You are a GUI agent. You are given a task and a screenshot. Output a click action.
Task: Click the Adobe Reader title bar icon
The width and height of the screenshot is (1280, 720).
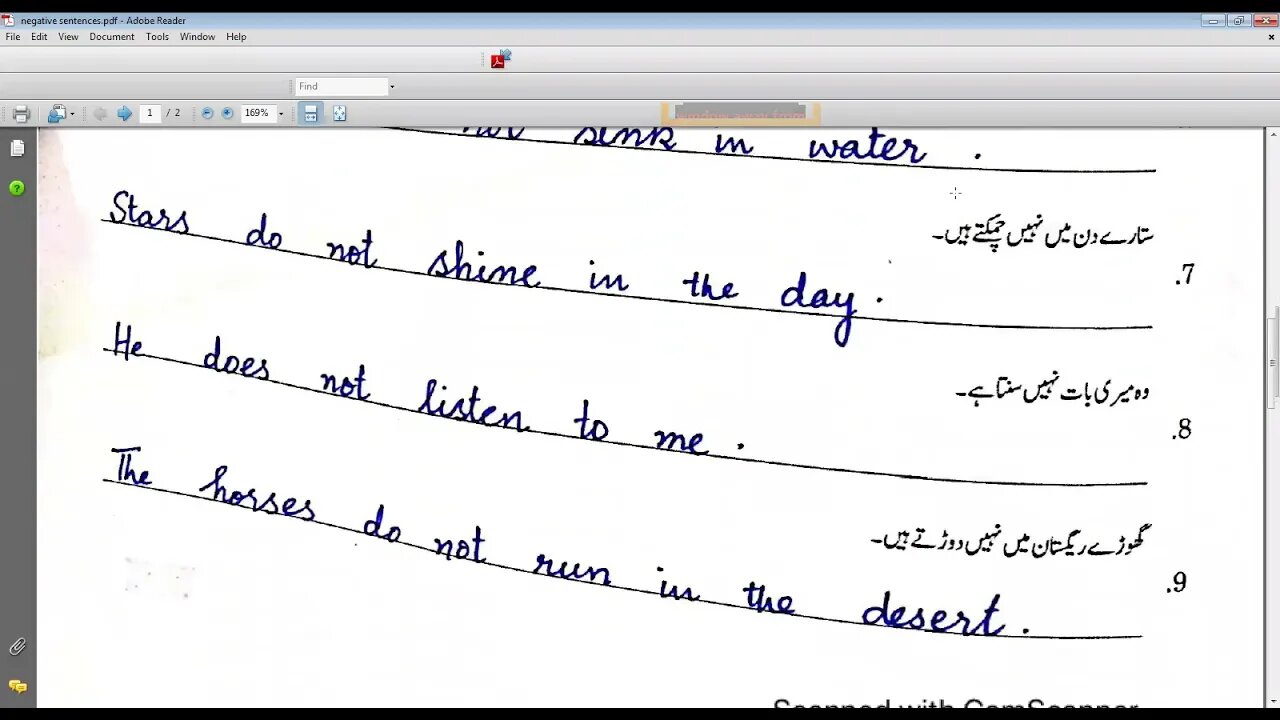click(8, 20)
